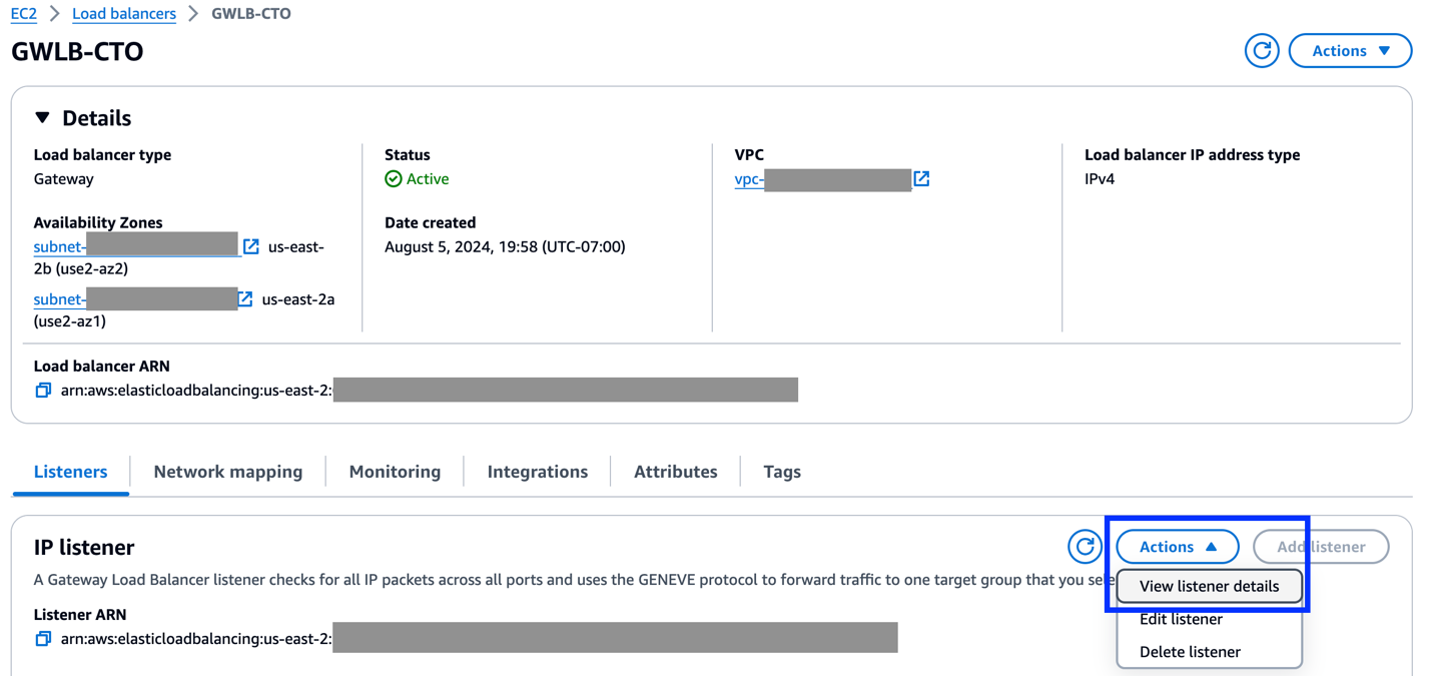Open us-east-2a subnet external link icon
The height and width of the screenshot is (681, 1430).
245,298
